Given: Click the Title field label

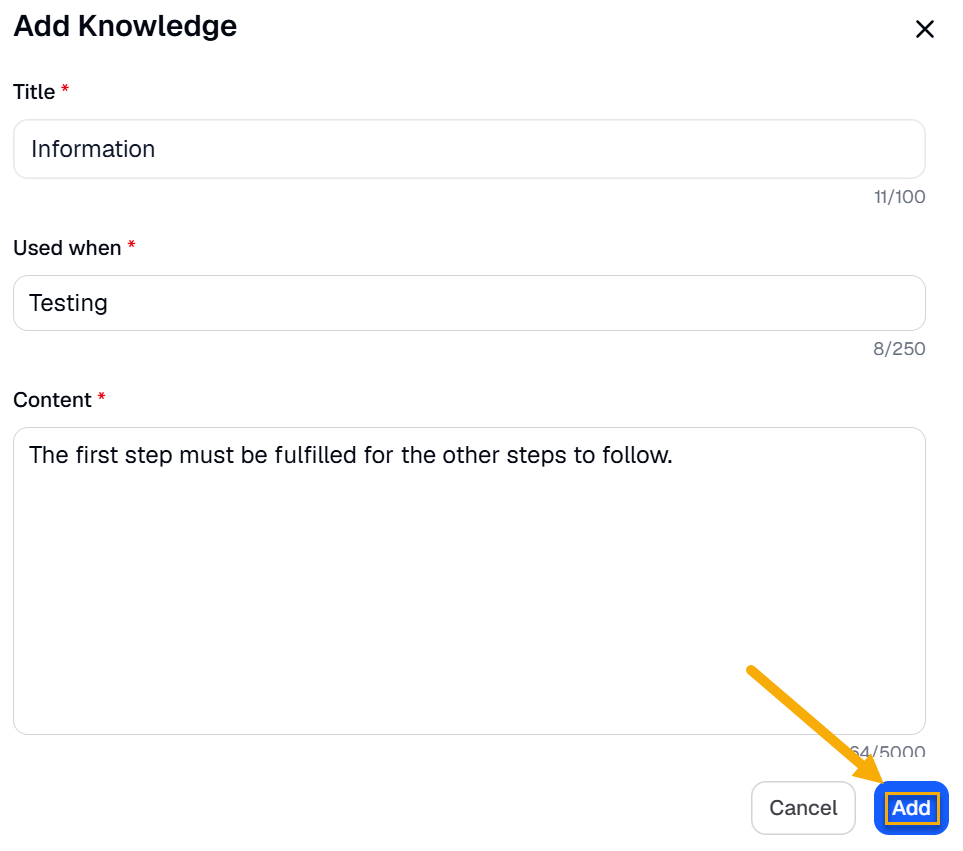Looking at the screenshot, I should click(x=34, y=92).
